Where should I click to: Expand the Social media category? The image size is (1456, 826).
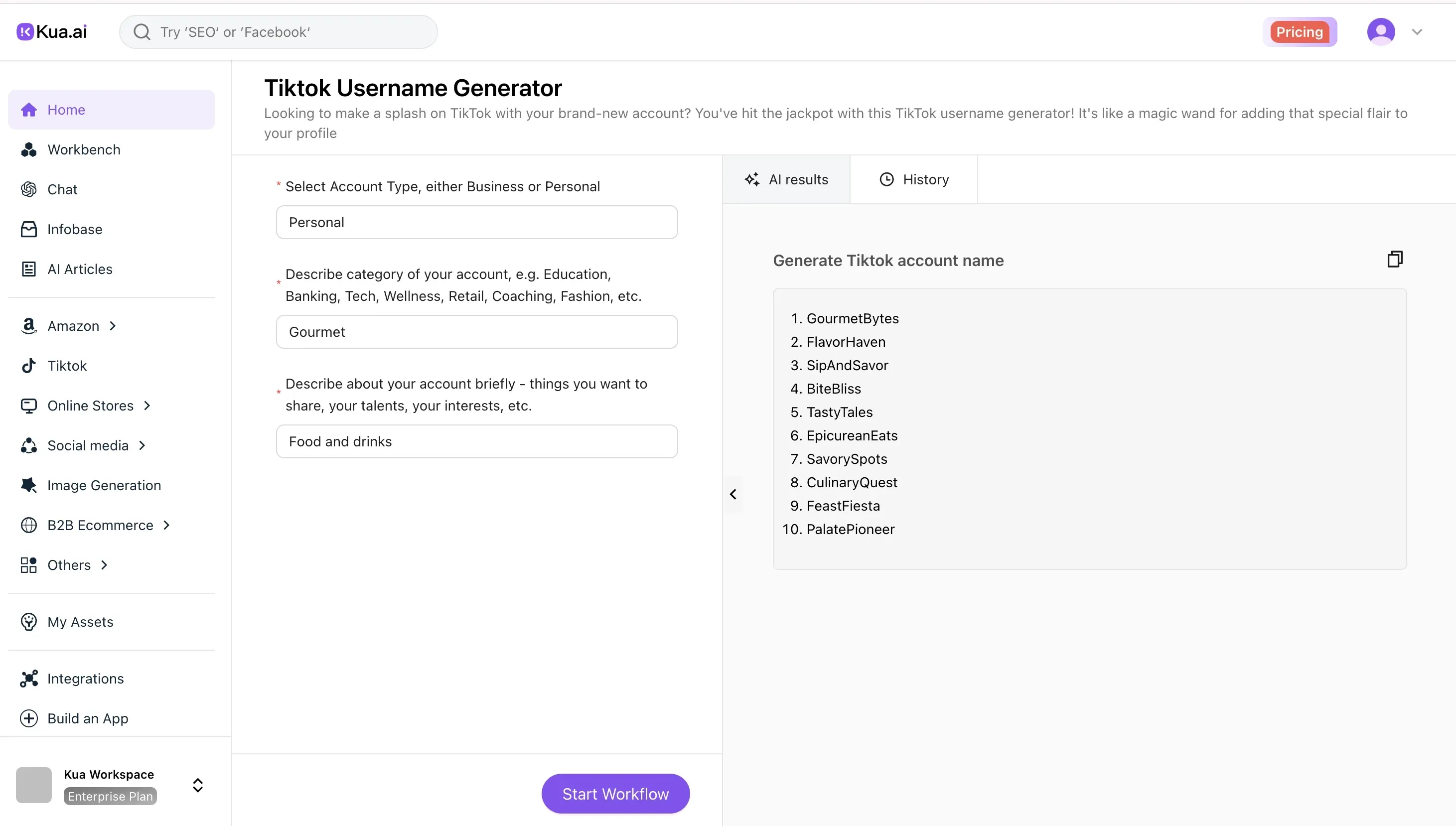tap(142, 445)
